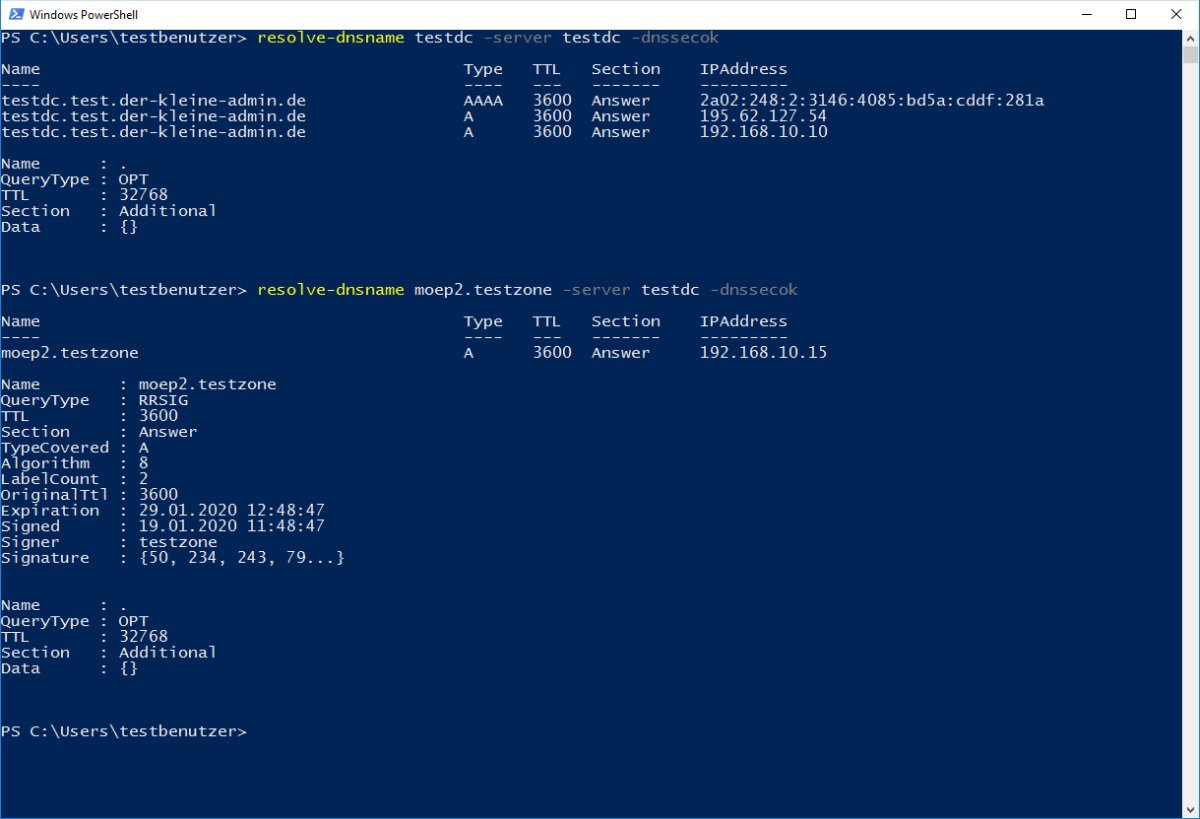Click the moep2.testzone A record entry
1200x819 pixels.
[x=70, y=352]
